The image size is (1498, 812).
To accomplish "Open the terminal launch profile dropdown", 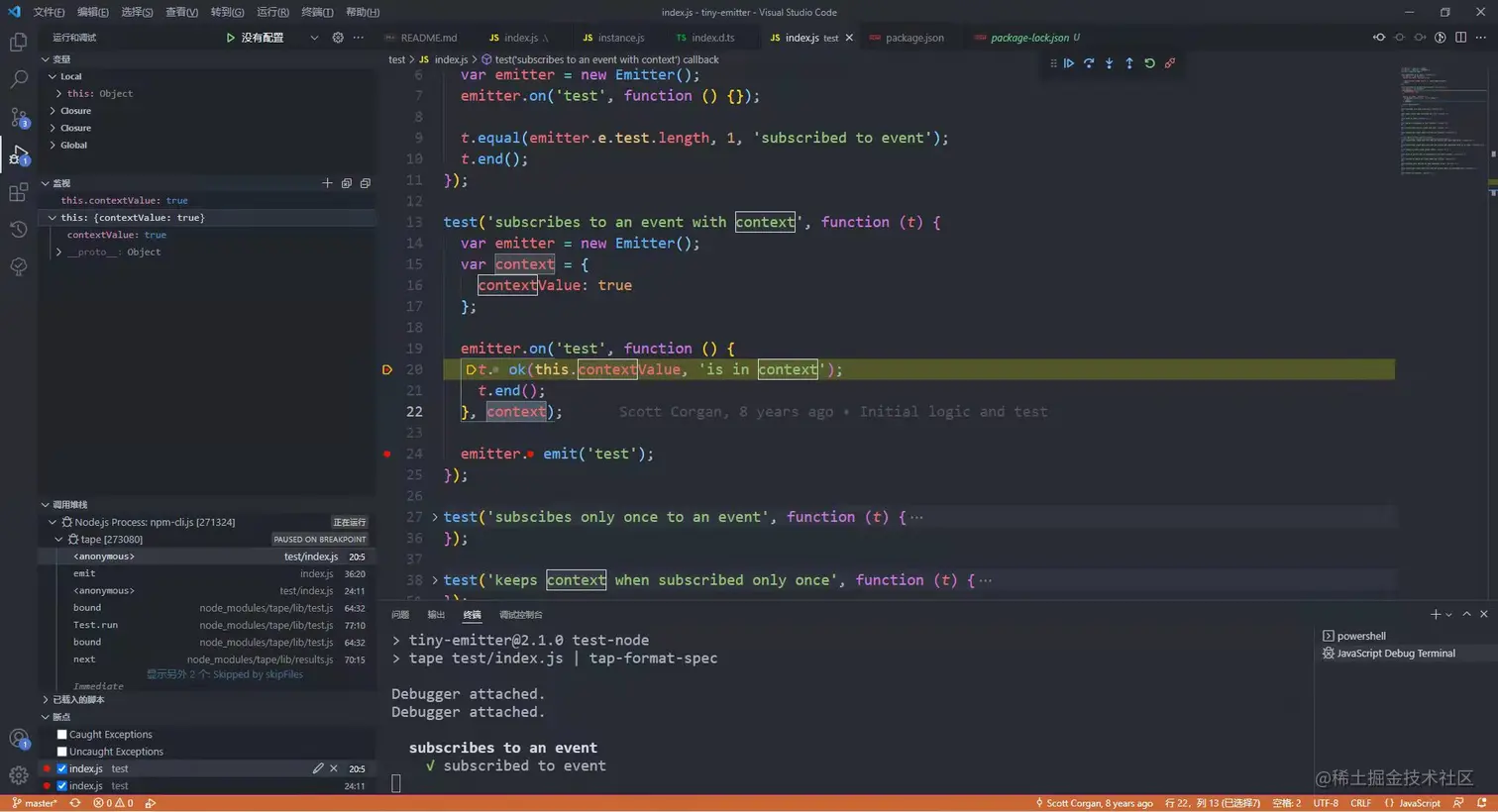I will pyautogui.click(x=1448, y=615).
